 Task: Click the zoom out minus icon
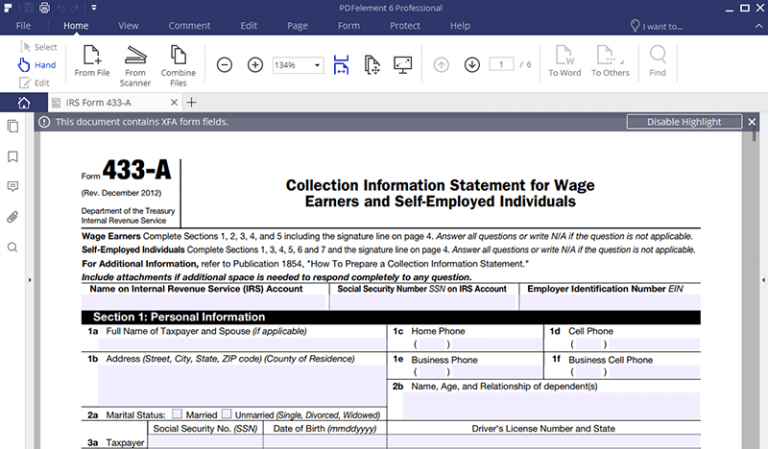[225, 65]
